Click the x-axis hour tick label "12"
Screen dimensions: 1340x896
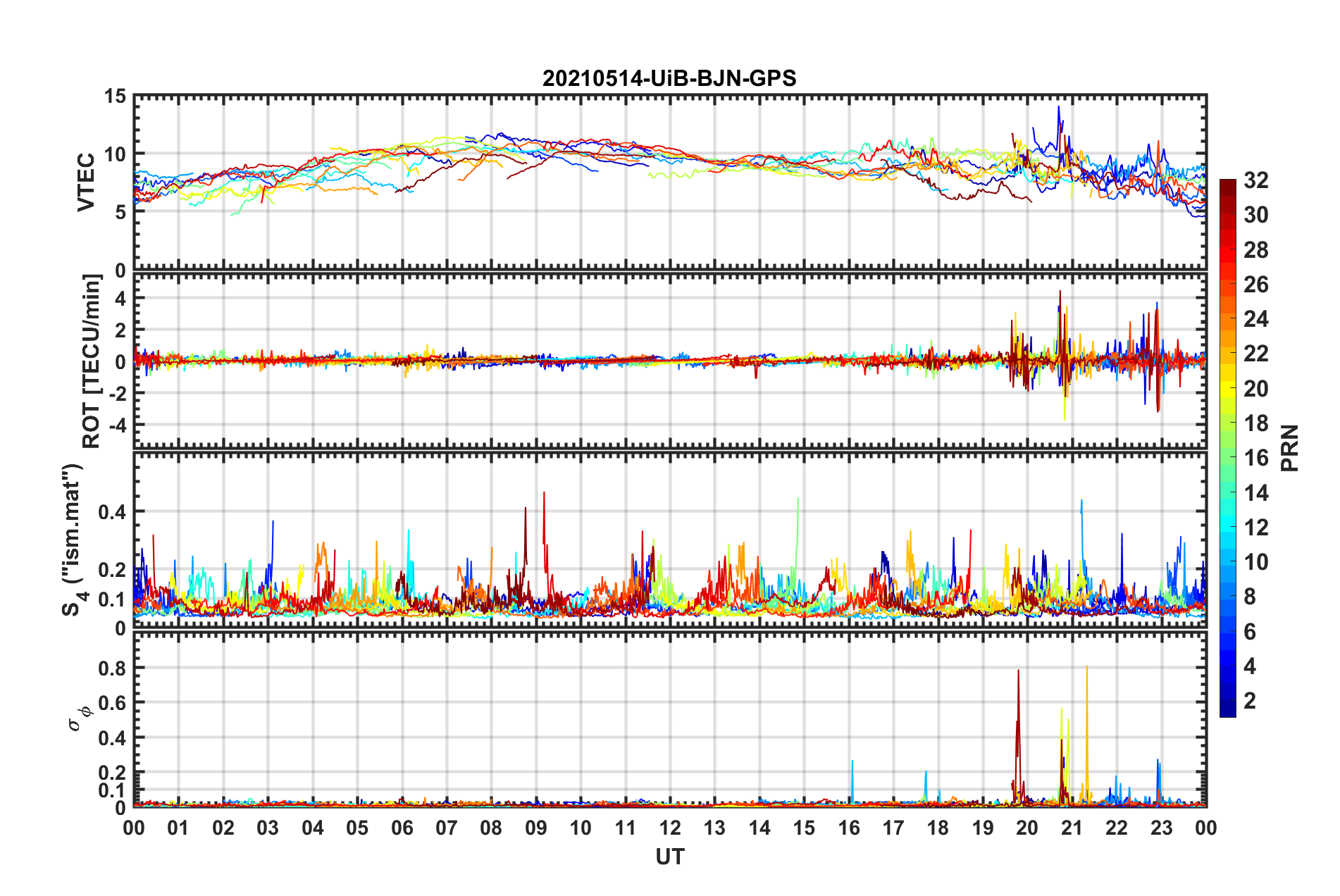click(670, 827)
